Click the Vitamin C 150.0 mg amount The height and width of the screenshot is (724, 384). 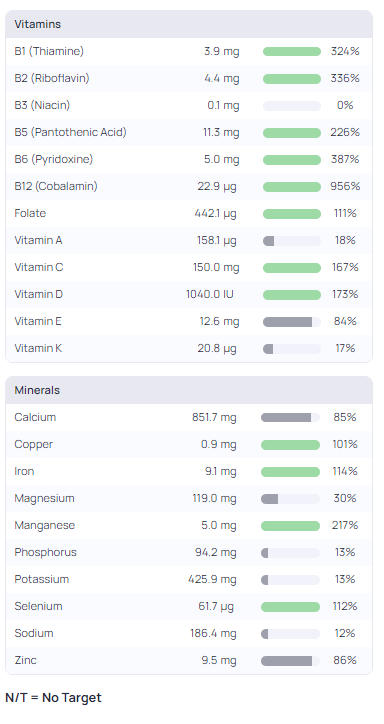pyautogui.click(x=216, y=267)
